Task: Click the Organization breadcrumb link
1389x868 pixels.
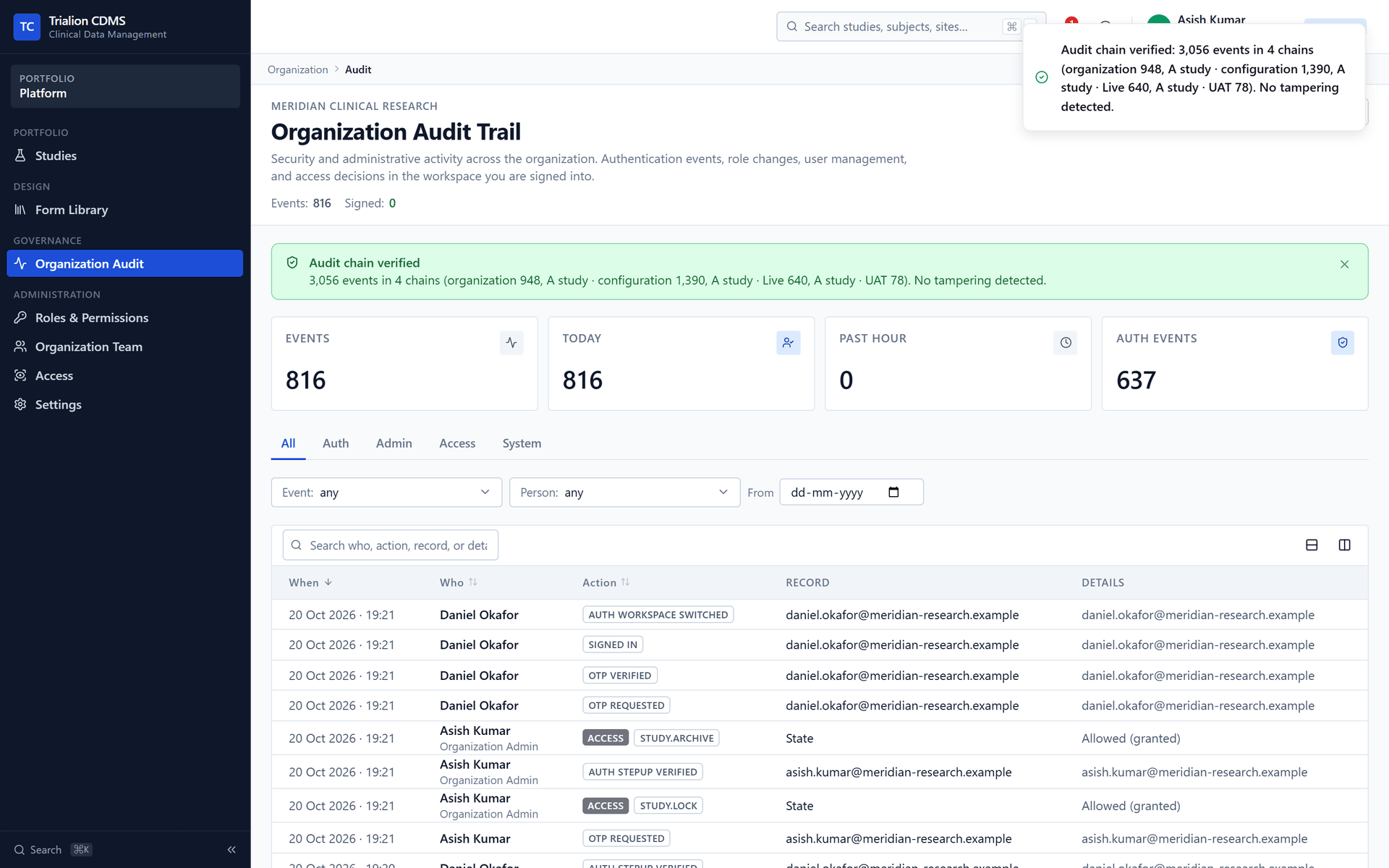Action: click(298, 69)
